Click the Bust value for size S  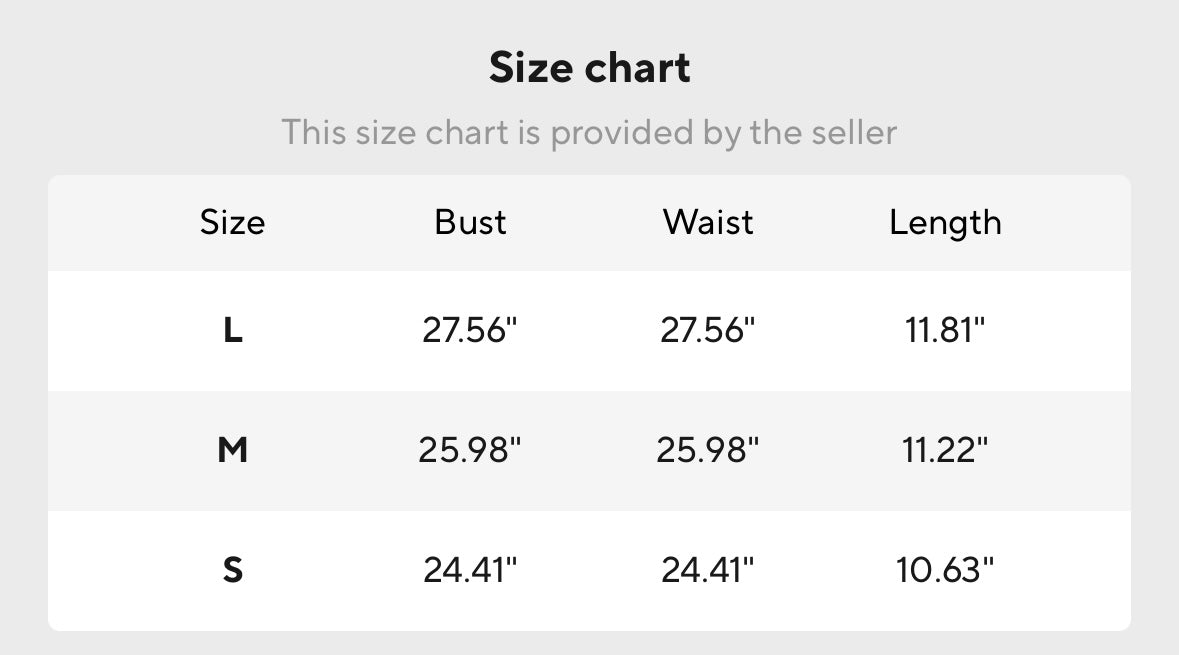pyautogui.click(x=470, y=570)
